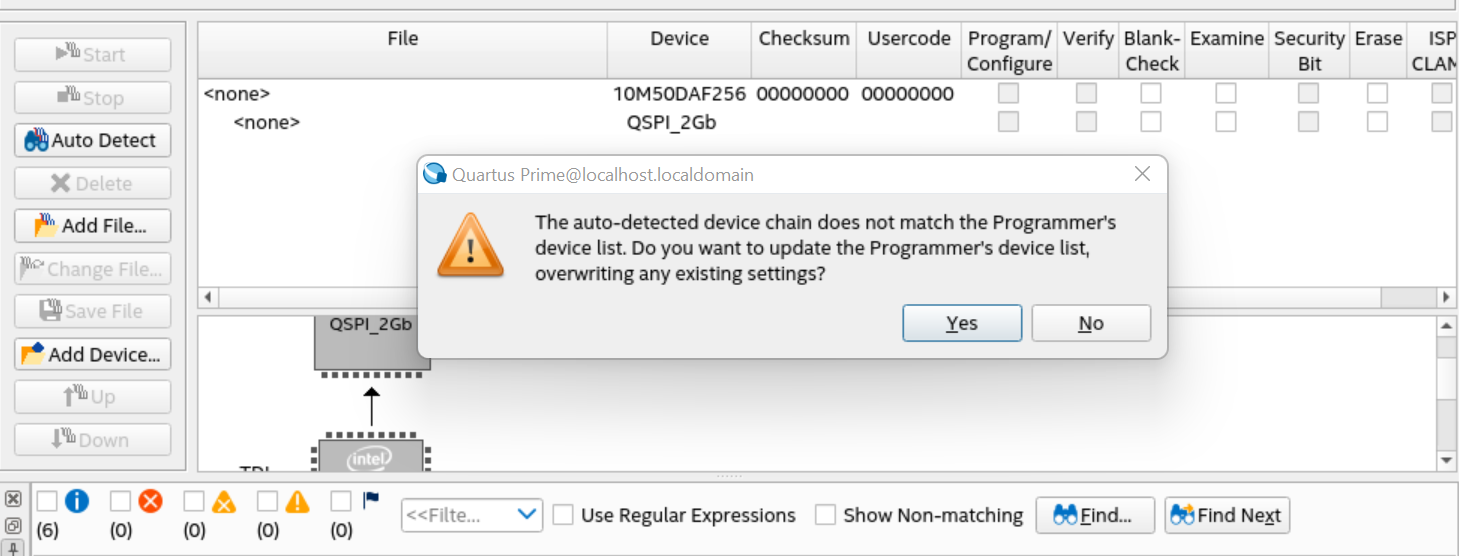
Task: Click the File column header
Action: pos(402,39)
